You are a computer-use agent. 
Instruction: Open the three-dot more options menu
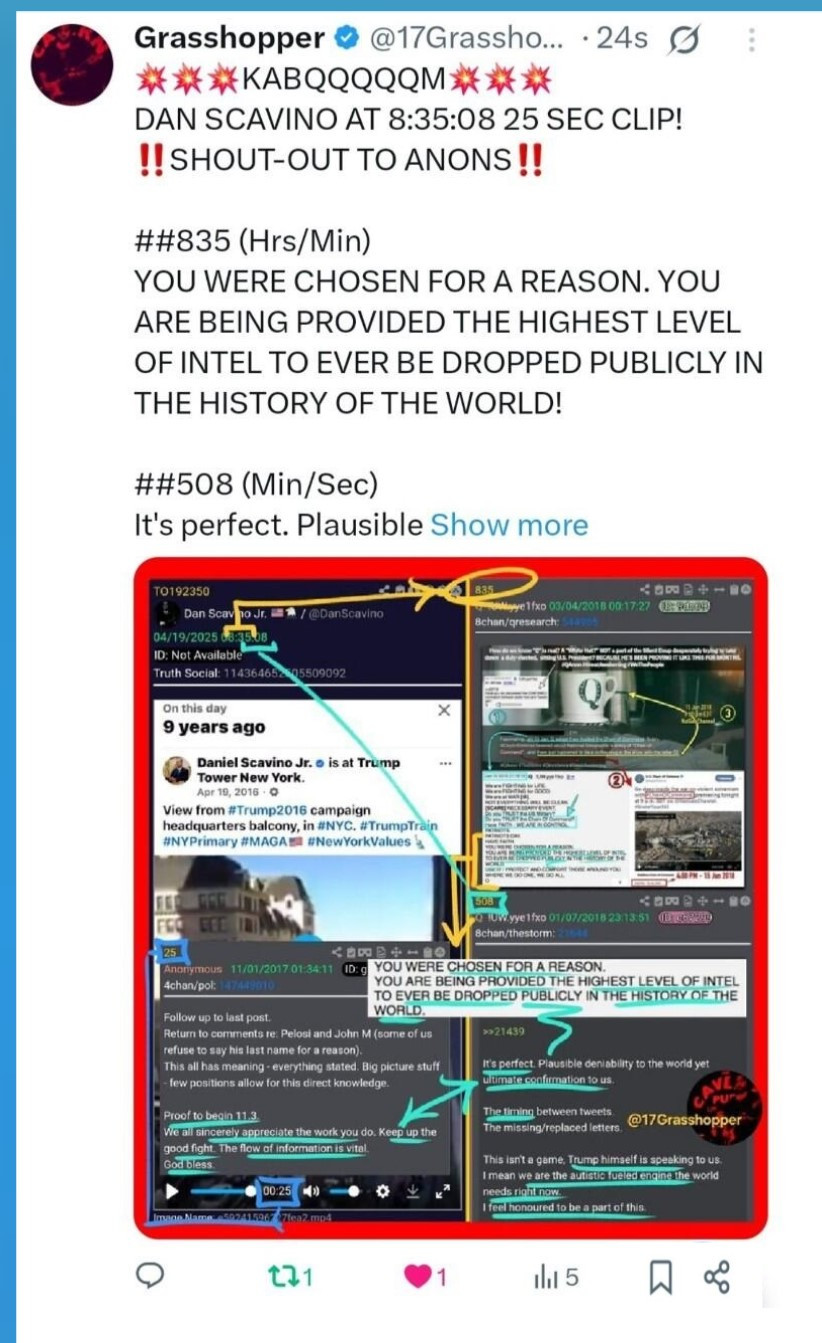pyautogui.click(x=752, y=40)
